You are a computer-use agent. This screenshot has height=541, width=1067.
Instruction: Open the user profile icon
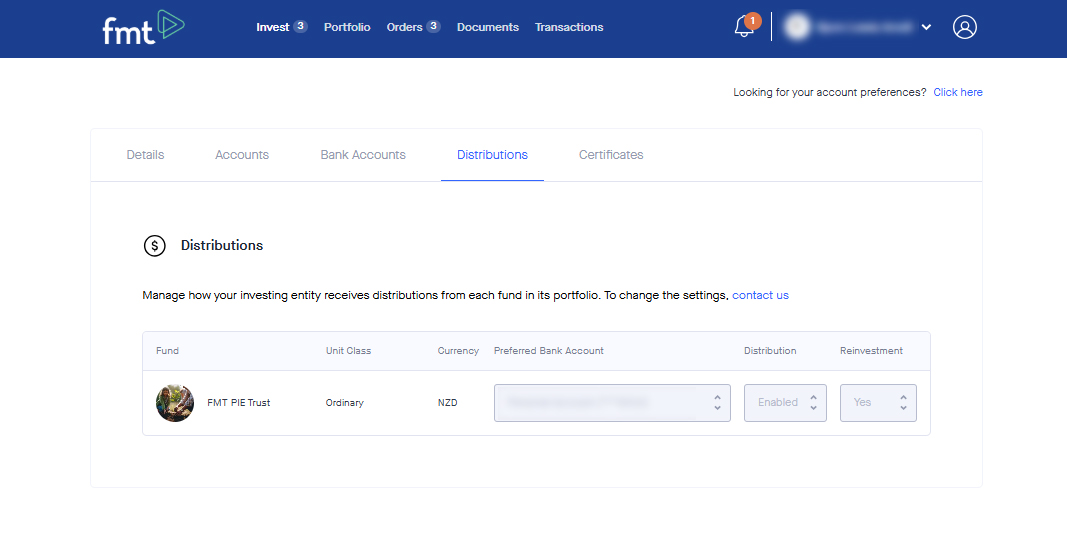(x=964, y=28)
